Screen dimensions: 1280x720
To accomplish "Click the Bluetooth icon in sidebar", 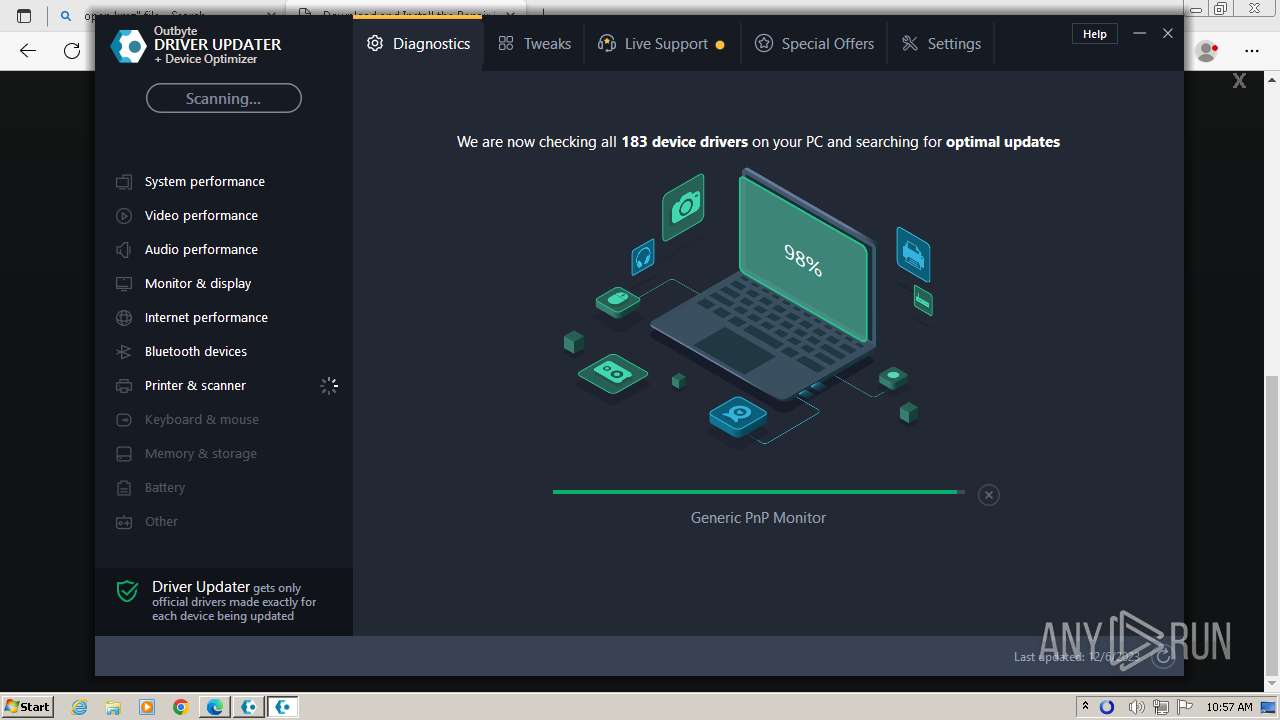I will click(124, 352).
